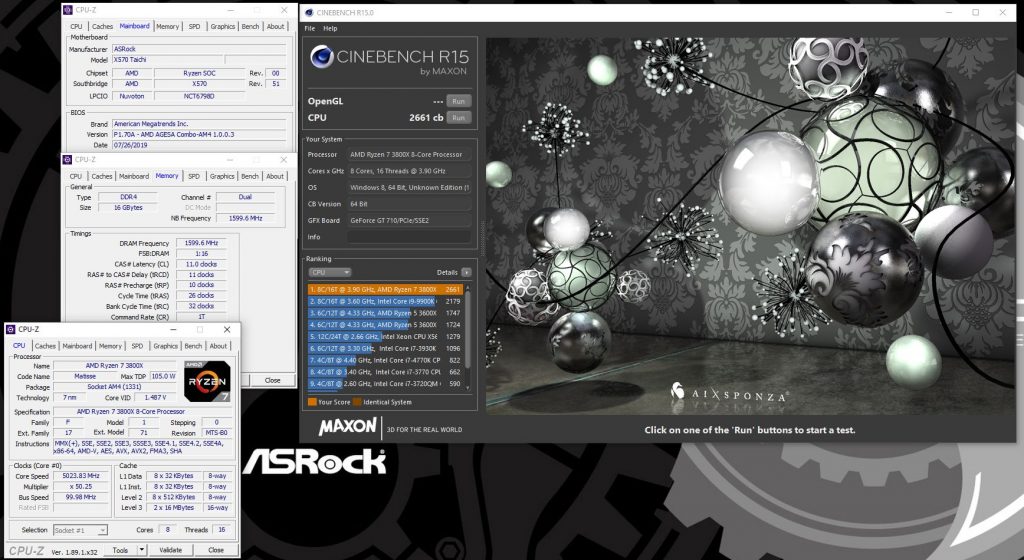Click the MAXON logo at the Cinebench bottom

[x=347, y=427]
